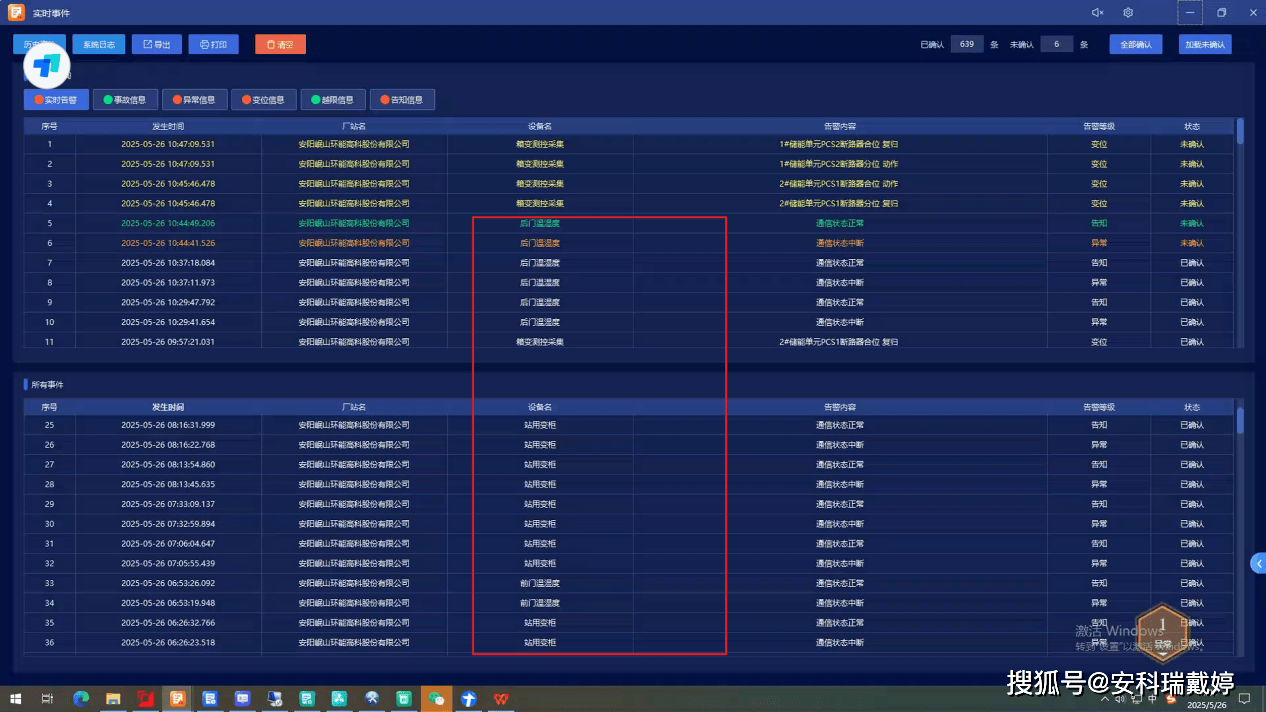This screenshot has height=712, width=1266.
Task: Open File Explorer from taskbar
Action: (x=113, y=698)
